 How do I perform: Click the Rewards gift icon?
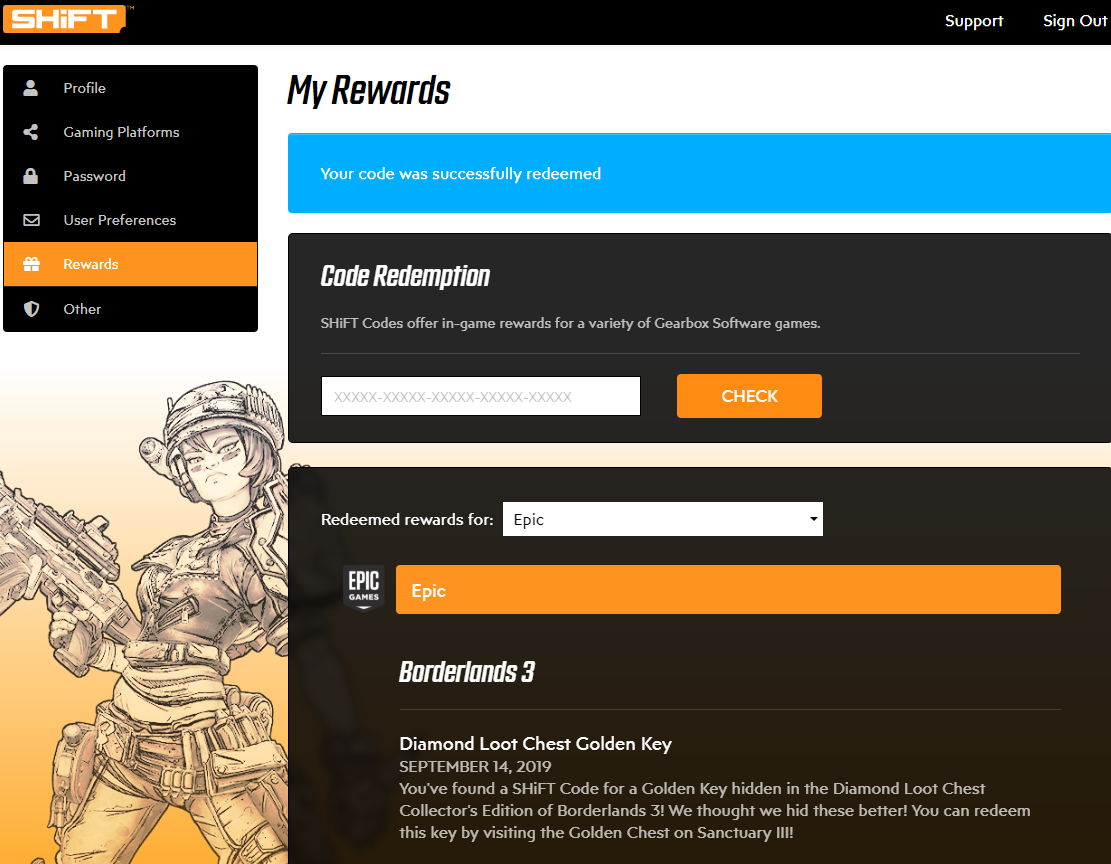[x=31, y=264]
